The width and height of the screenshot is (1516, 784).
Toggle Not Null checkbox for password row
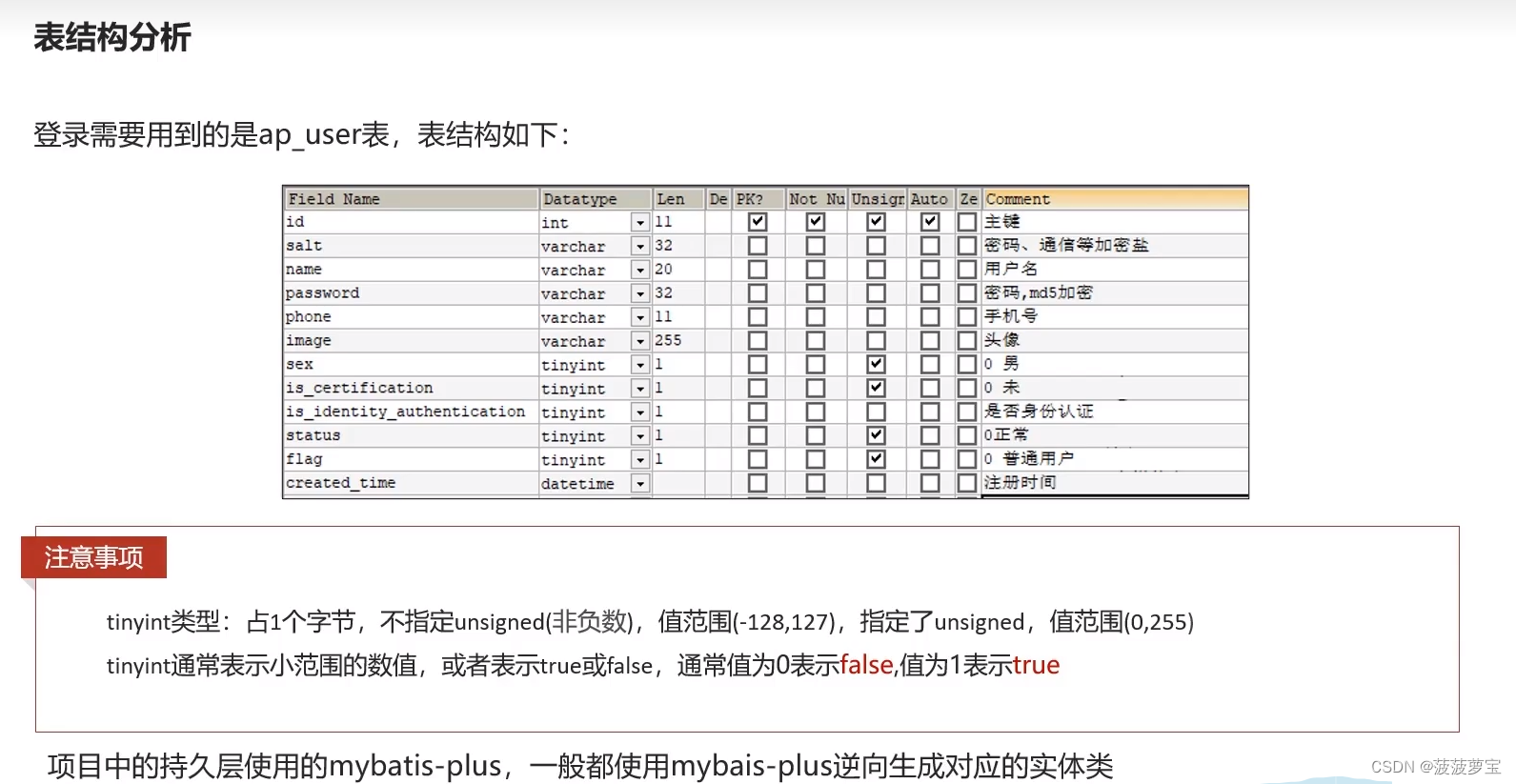tap(816, 293)
